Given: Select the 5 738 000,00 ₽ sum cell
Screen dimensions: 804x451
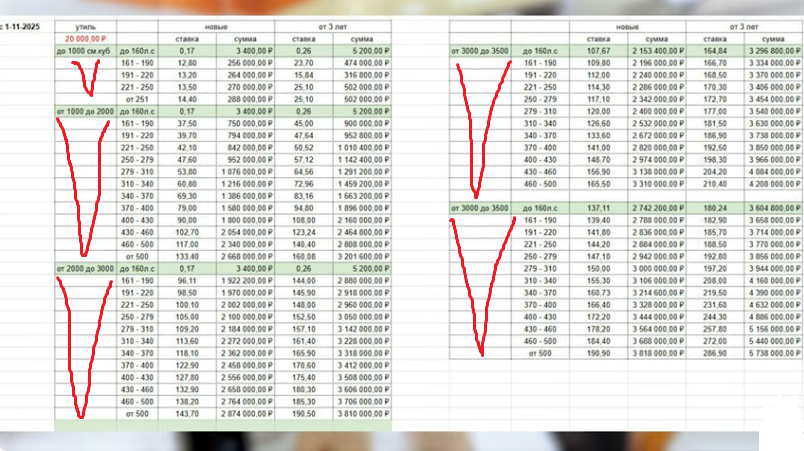Looking at the screenshot, I should coord(773,354).
